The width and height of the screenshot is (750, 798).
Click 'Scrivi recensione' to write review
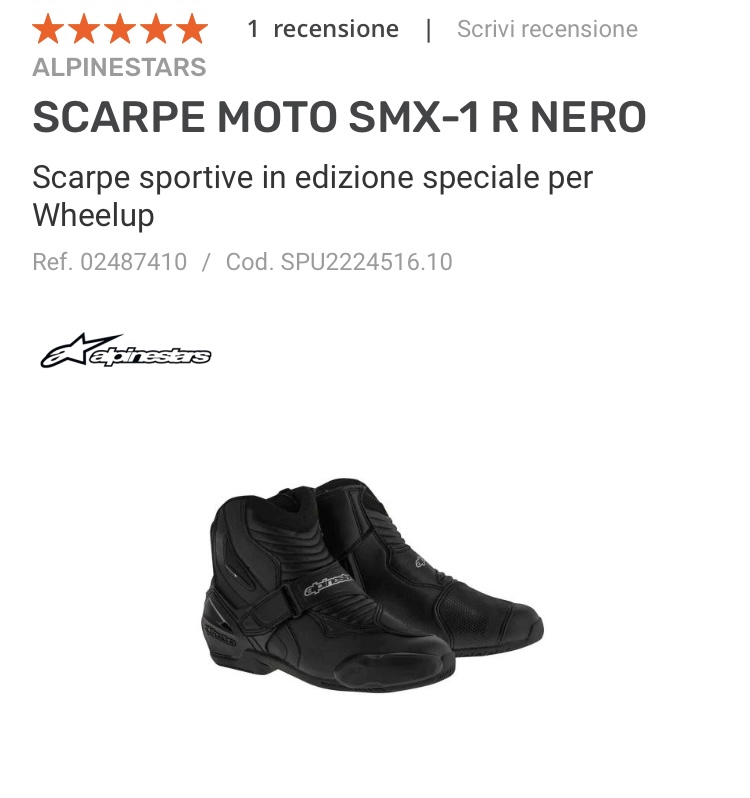pyautogui.click(x=547, y=29)
